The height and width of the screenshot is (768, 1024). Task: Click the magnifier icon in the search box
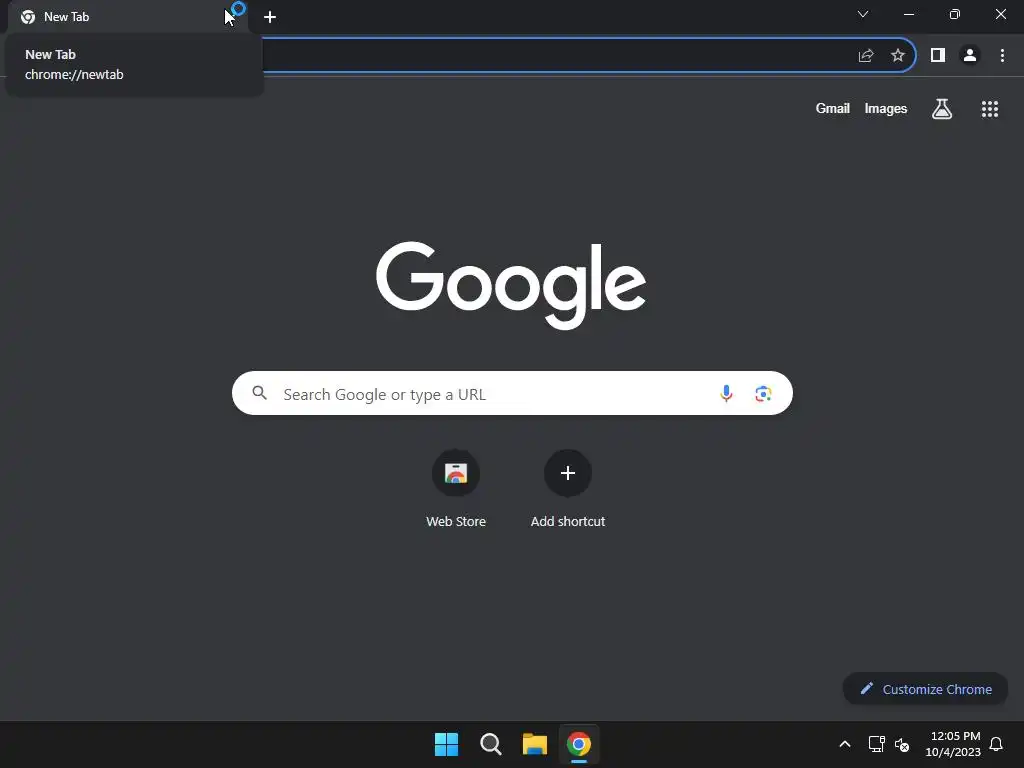pos(260,393)
